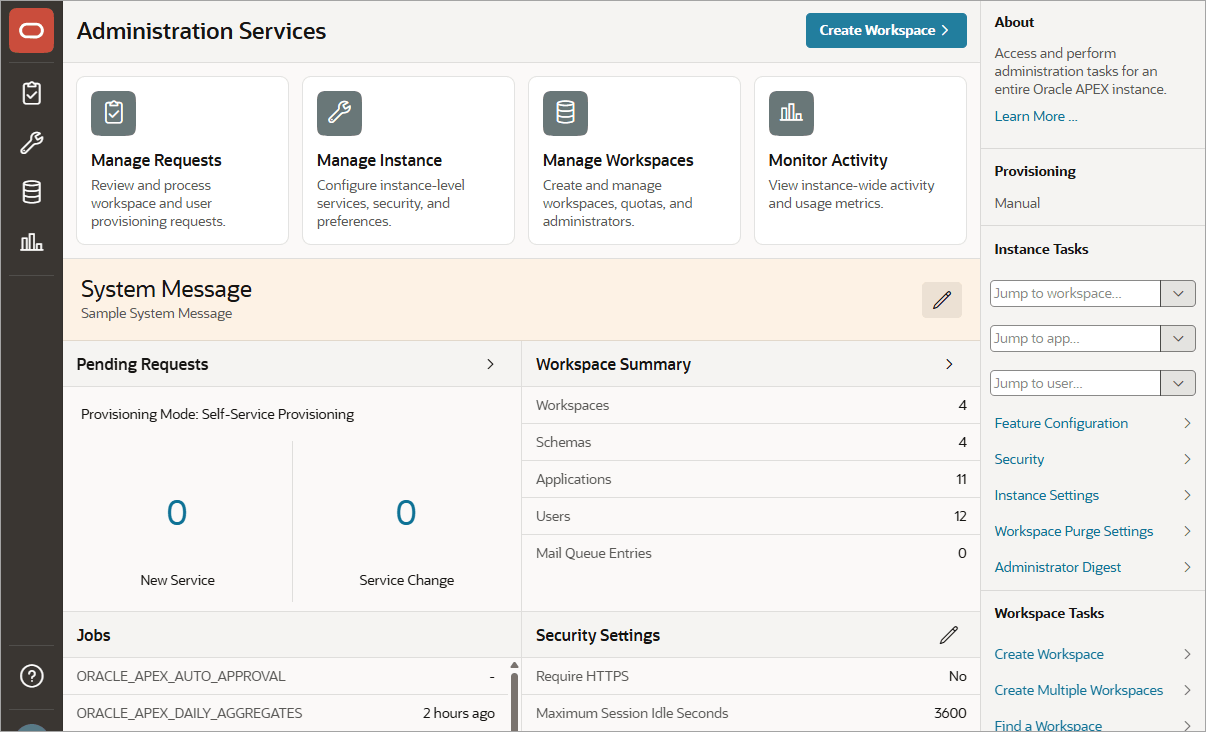Focus the Jump to workspace input field
1206x732 pixels.
click(x=1075, y=294)
